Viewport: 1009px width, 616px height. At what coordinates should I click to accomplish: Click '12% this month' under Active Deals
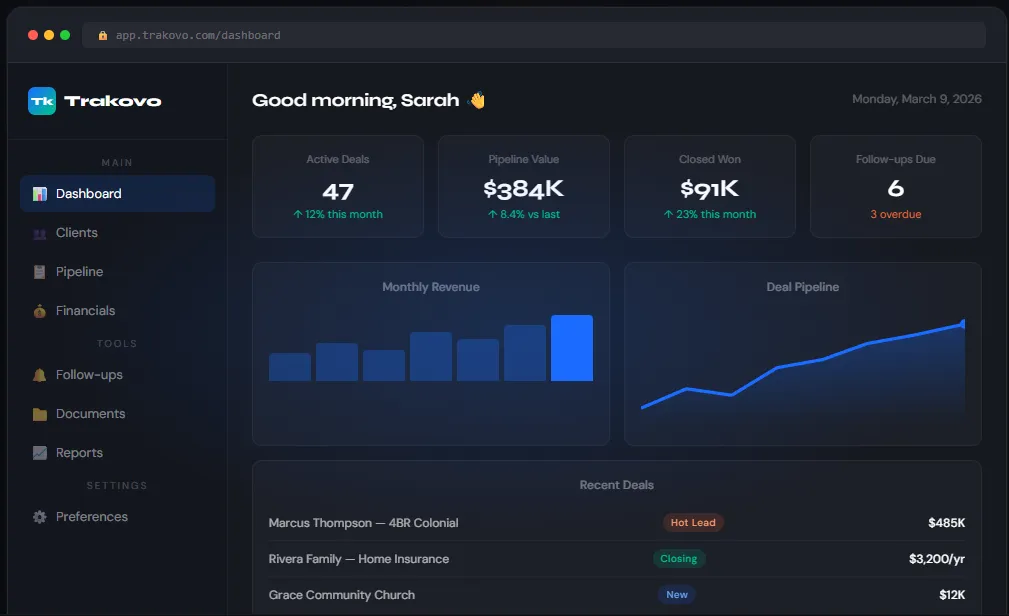338,214
